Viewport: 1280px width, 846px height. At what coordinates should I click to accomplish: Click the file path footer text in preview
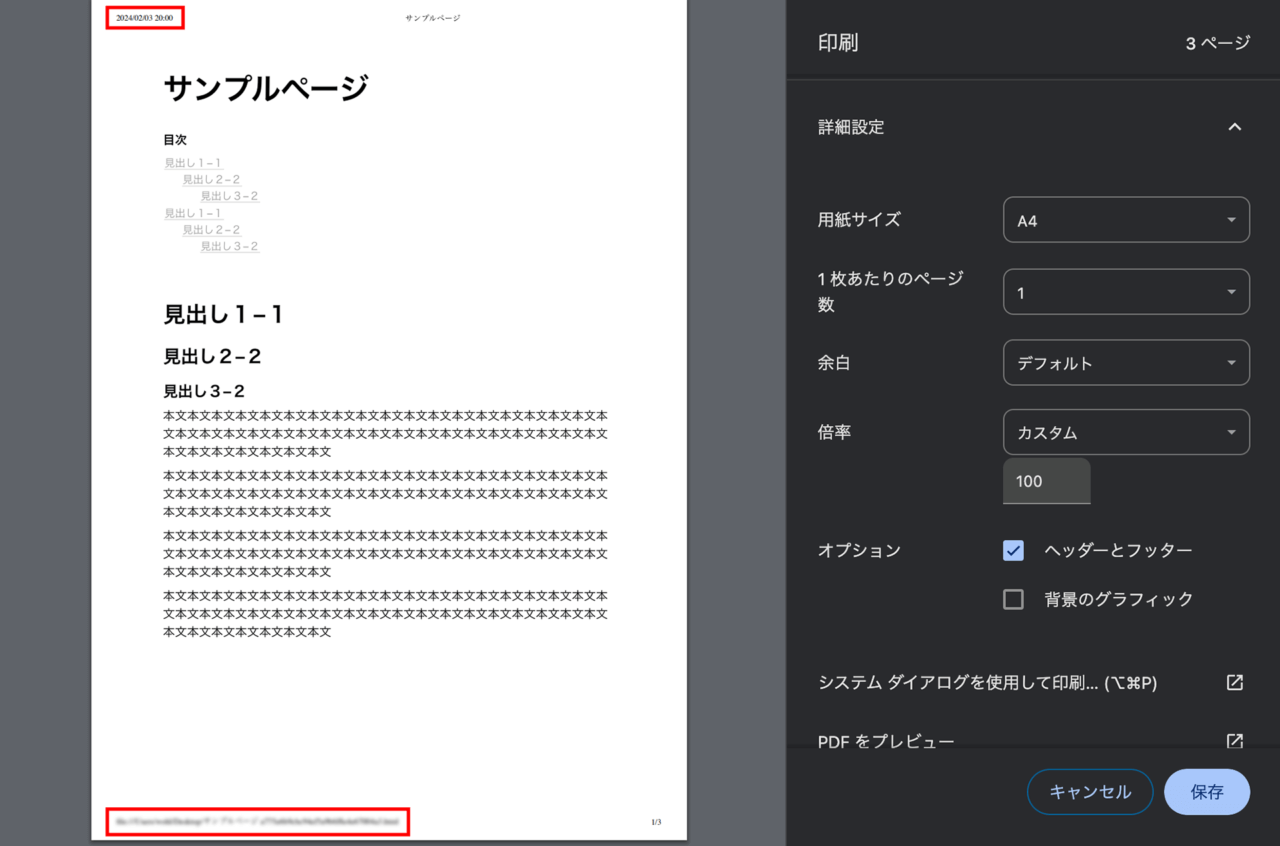[x=258, y=821]
